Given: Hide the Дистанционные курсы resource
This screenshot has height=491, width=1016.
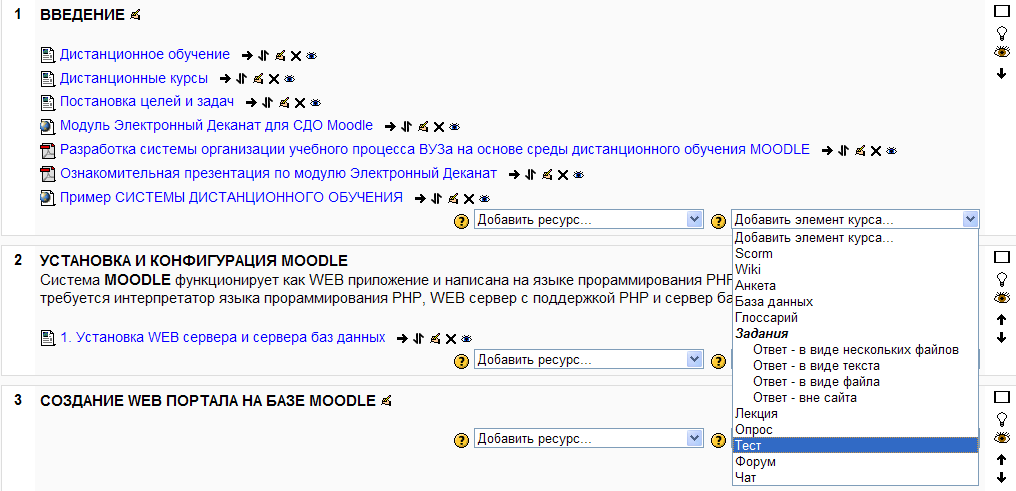Looking at the screenshot, I should point(289,79).
